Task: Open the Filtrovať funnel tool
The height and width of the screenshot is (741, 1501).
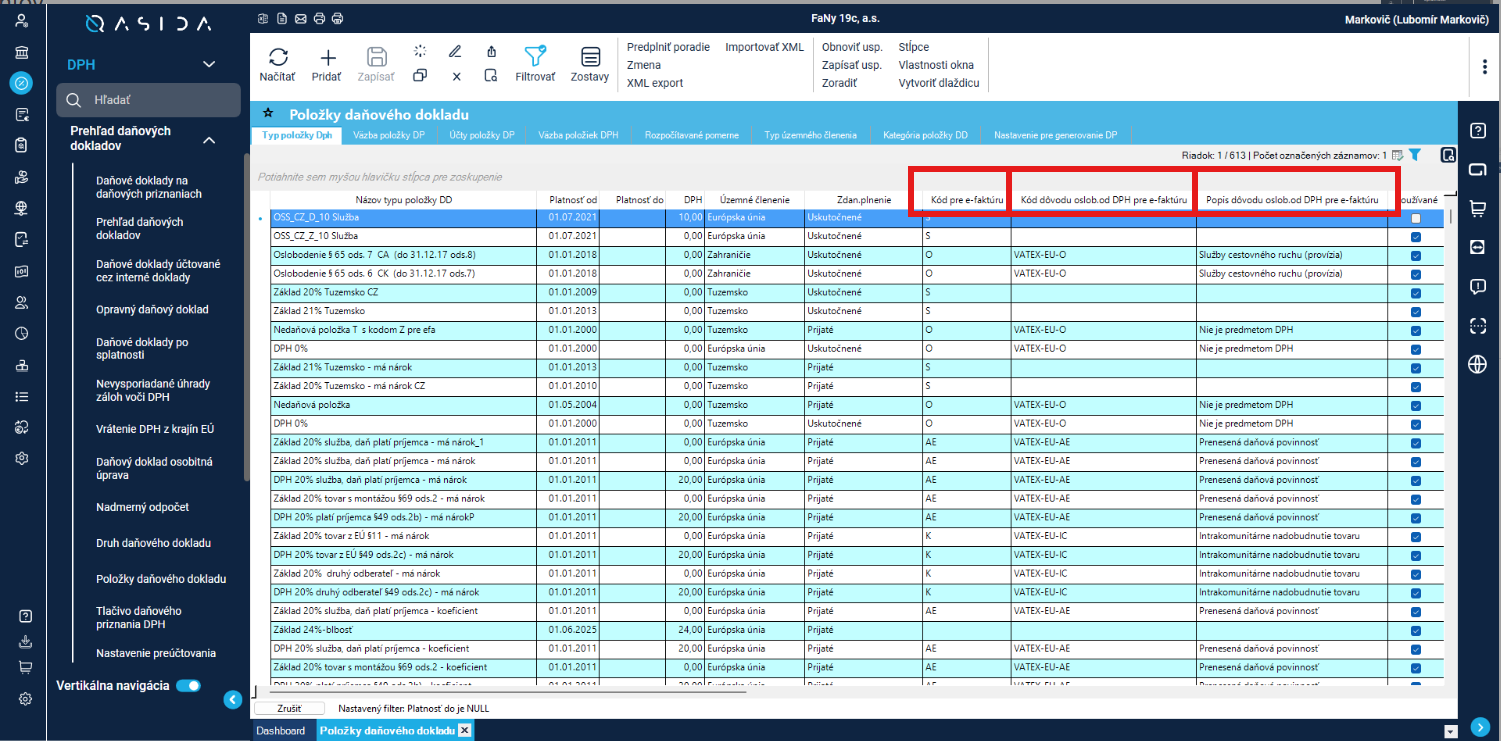Action: (x=535, y=56)
